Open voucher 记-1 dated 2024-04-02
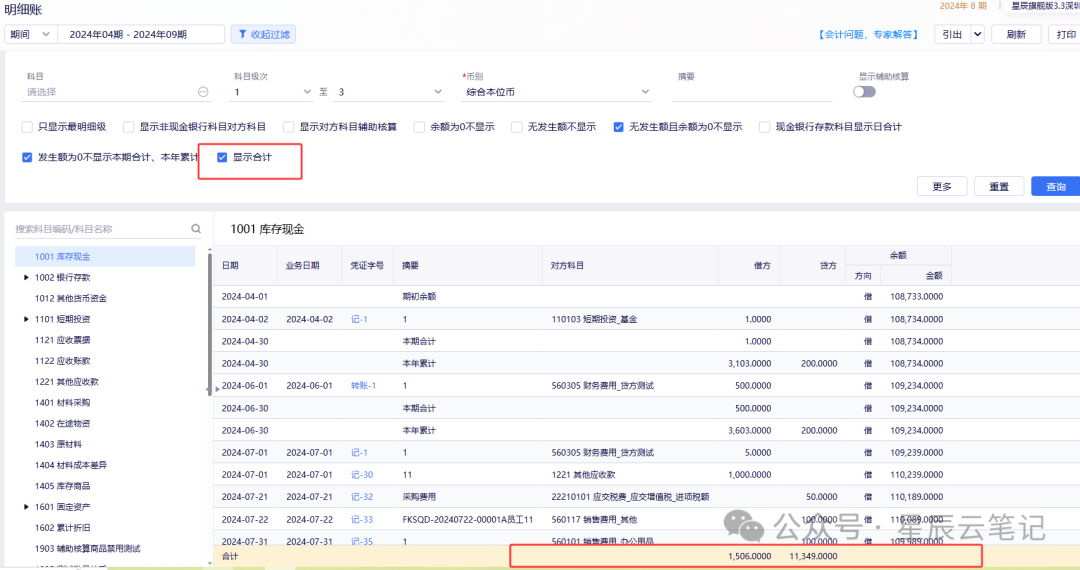The image size is (1080, 570). pos(359,319)
